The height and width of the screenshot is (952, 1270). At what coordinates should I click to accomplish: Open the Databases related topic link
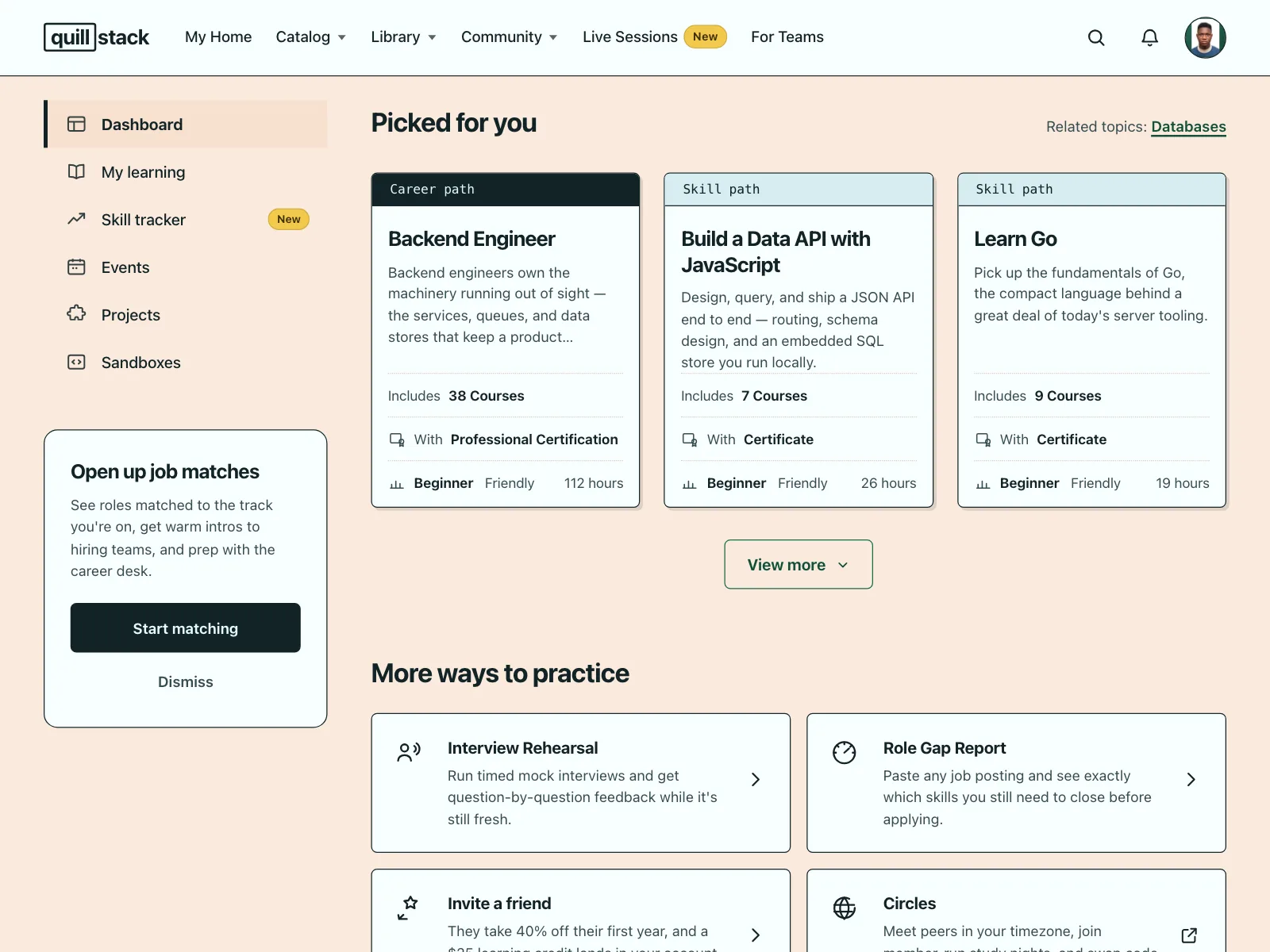coord(1188,127)
